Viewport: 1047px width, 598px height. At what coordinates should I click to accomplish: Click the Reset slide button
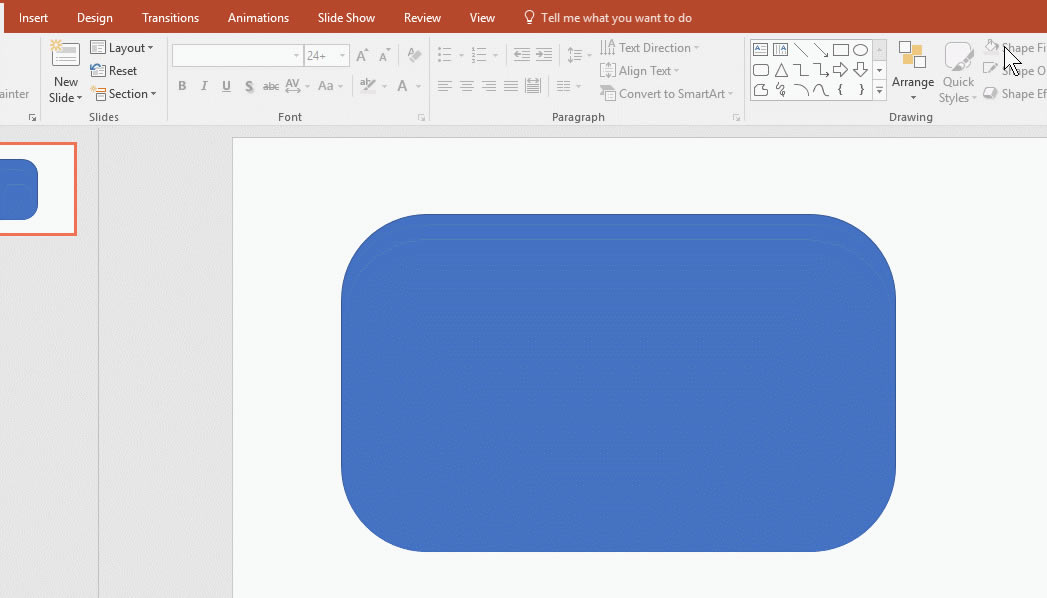click(114, 71)
